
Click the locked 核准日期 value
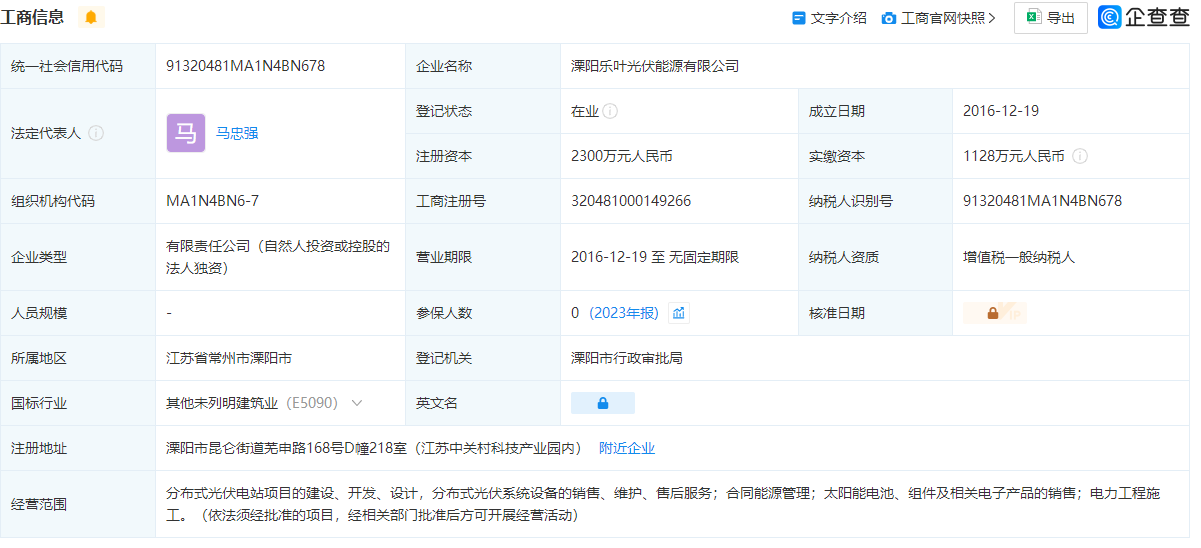(x=993, y=313)
